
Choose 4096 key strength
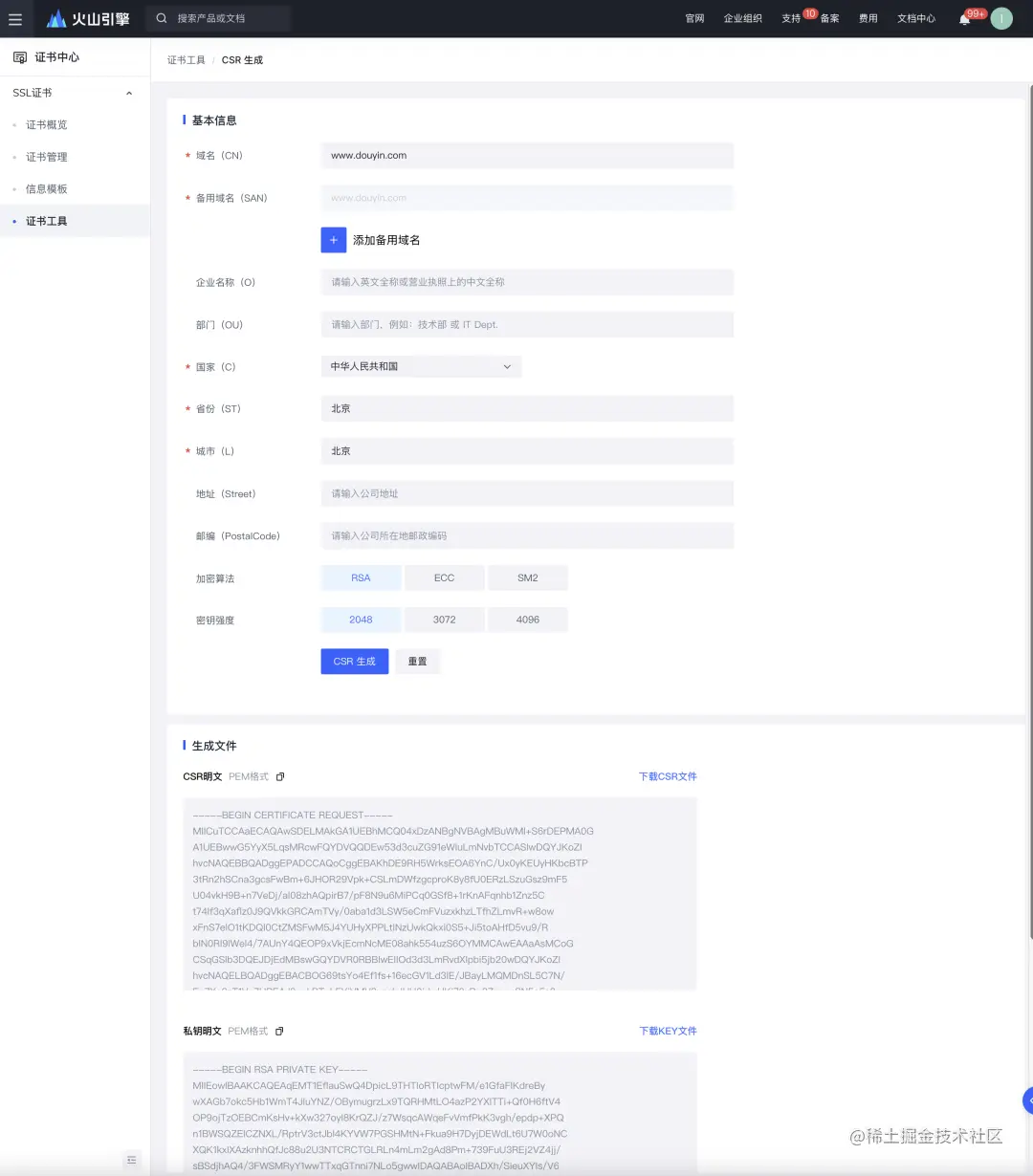(x=528, y=620)
